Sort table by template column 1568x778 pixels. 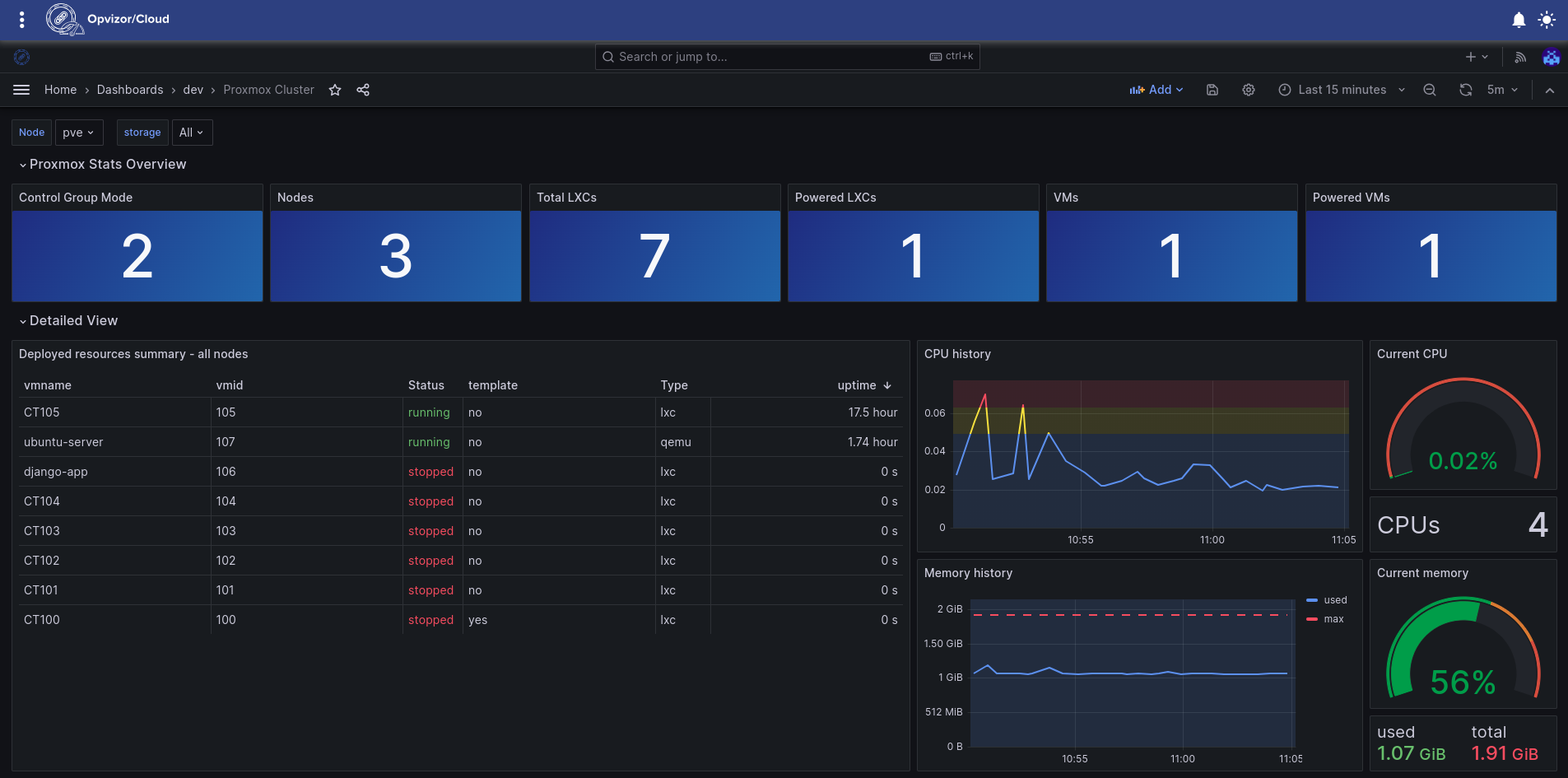pos(493,385)
